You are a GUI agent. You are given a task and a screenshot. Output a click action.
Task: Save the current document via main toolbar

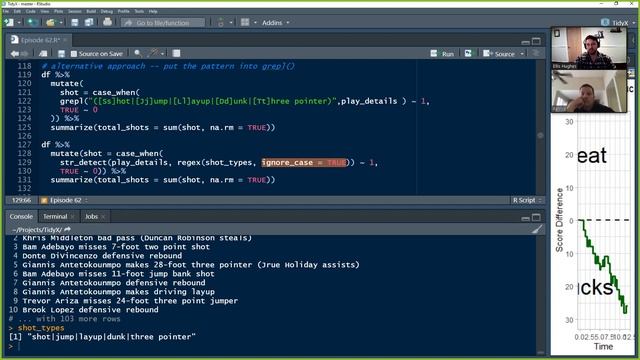tap(75, 22)
